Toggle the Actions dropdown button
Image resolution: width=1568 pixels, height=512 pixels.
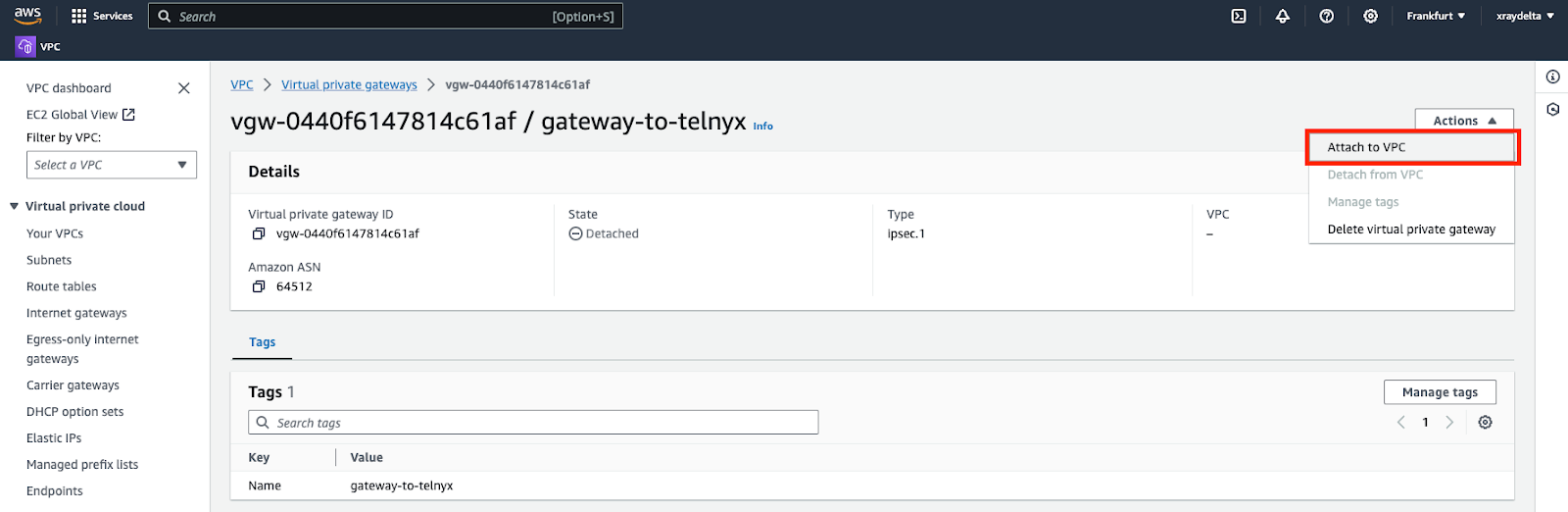(1464, 121)
